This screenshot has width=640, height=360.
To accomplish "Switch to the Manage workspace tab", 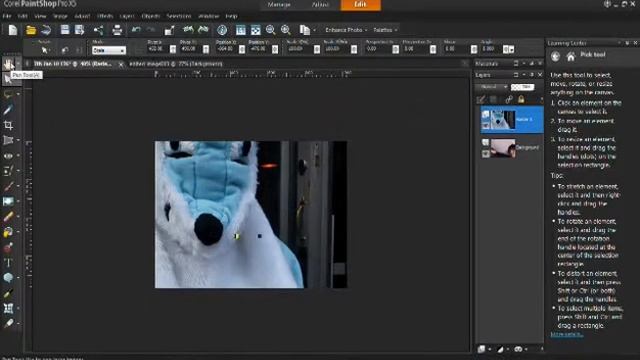I will (279, 4).
